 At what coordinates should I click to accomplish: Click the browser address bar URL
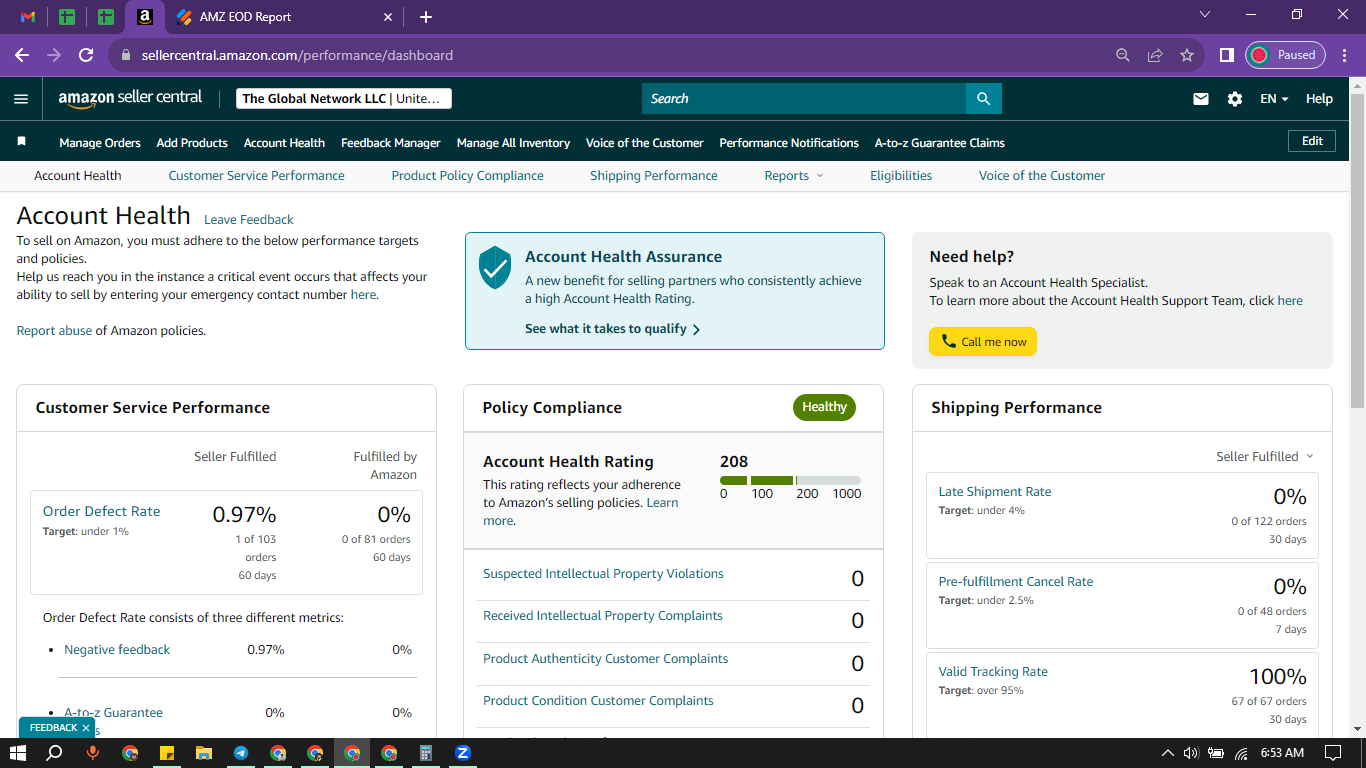coord(297,55)
